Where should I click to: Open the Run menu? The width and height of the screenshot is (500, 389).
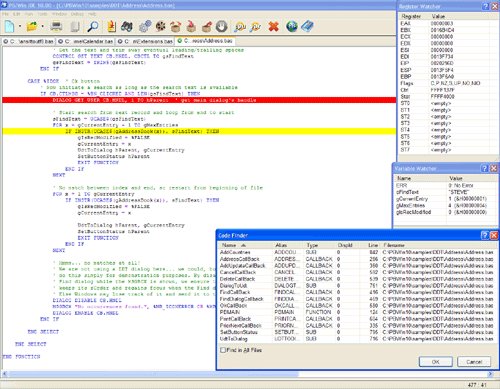pyautogui.click(x=29, y=14)
